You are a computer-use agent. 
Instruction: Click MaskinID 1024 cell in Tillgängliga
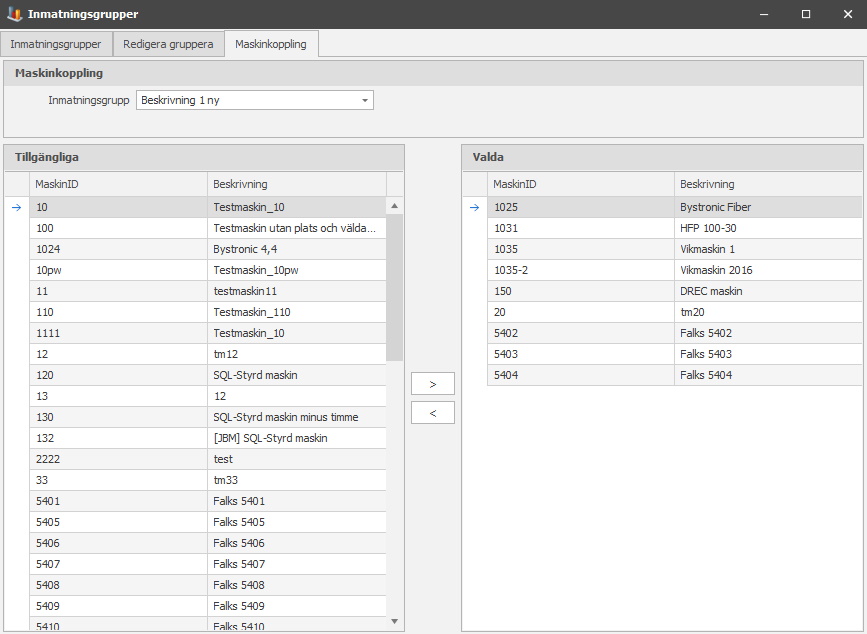118,249
